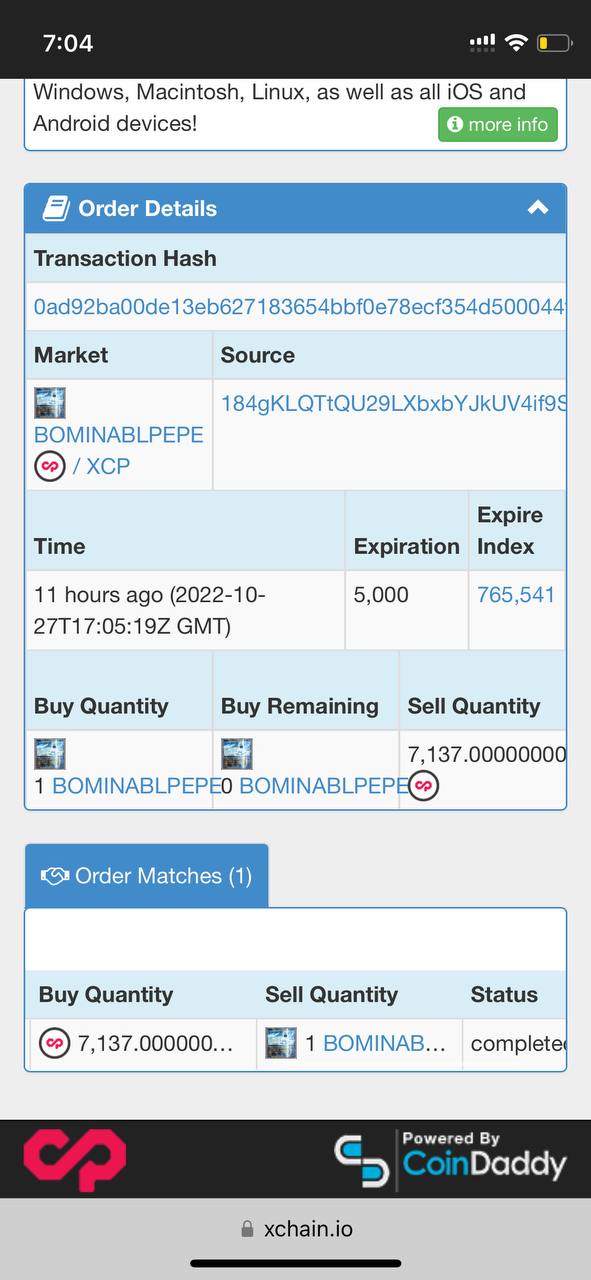
Task: Click XCP icon under Sell Quantity
Action: (x=423, y=786)
